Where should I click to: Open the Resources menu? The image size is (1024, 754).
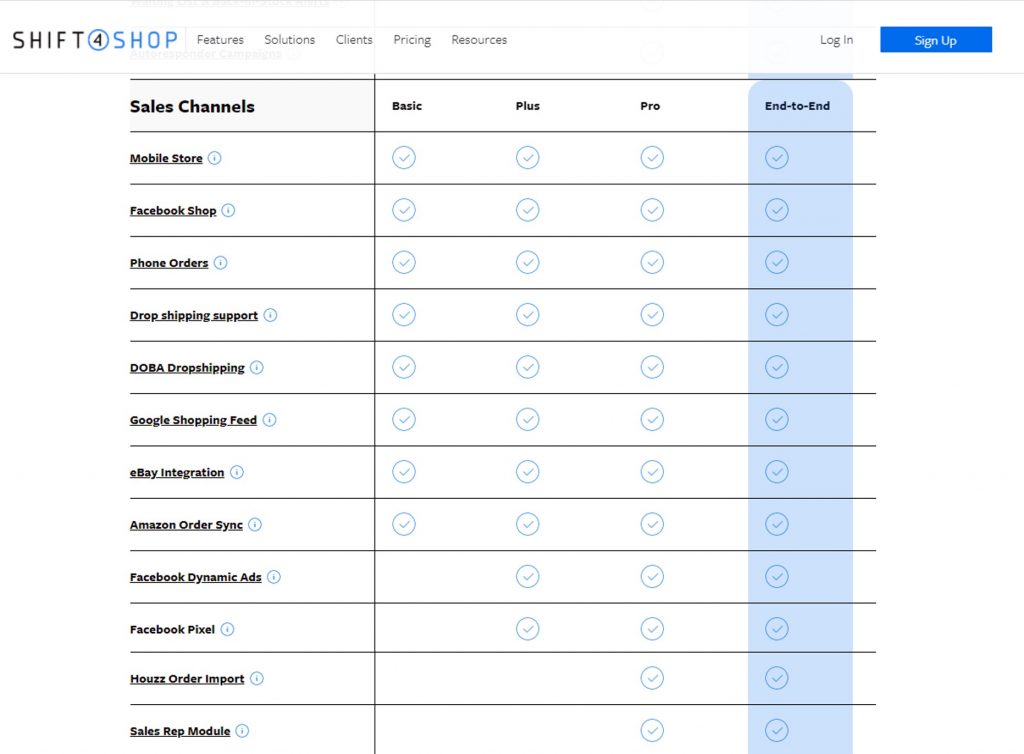click(x=479, y=40)
